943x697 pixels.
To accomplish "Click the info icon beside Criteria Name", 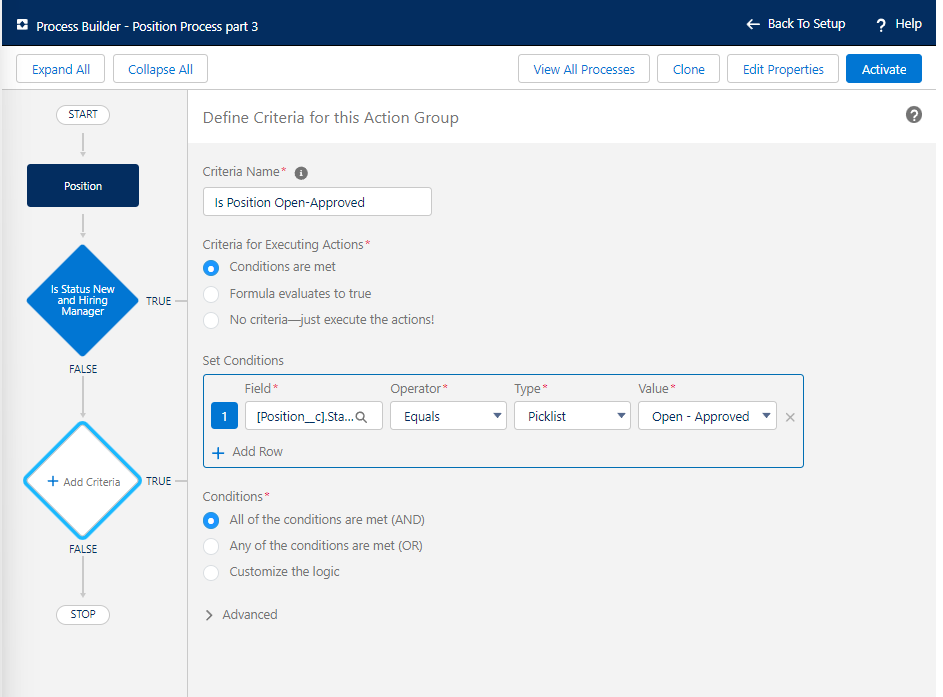I will [301, 173].
